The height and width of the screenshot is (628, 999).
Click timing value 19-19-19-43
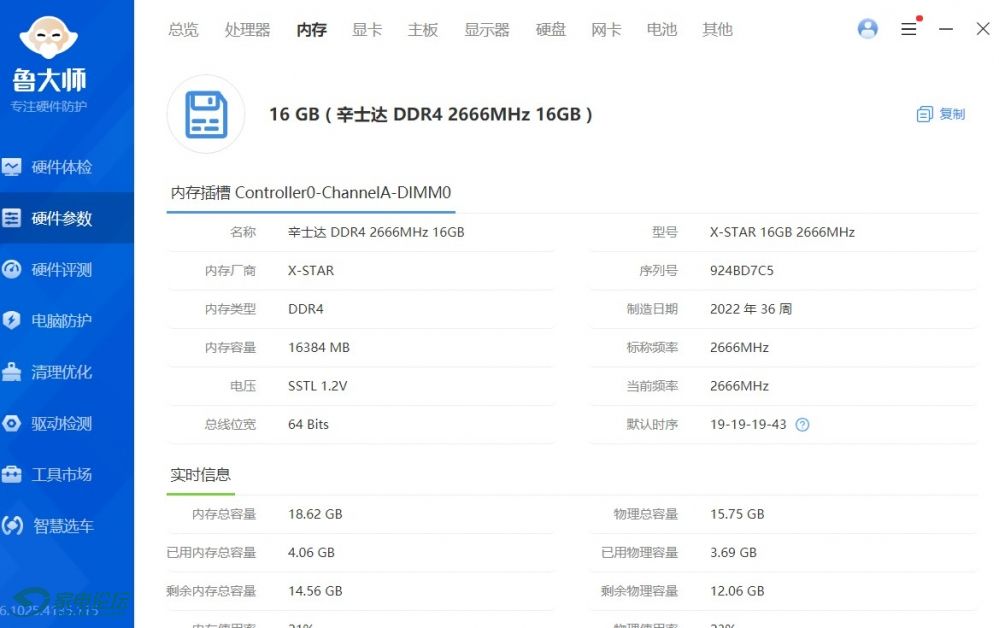point(748,424)
